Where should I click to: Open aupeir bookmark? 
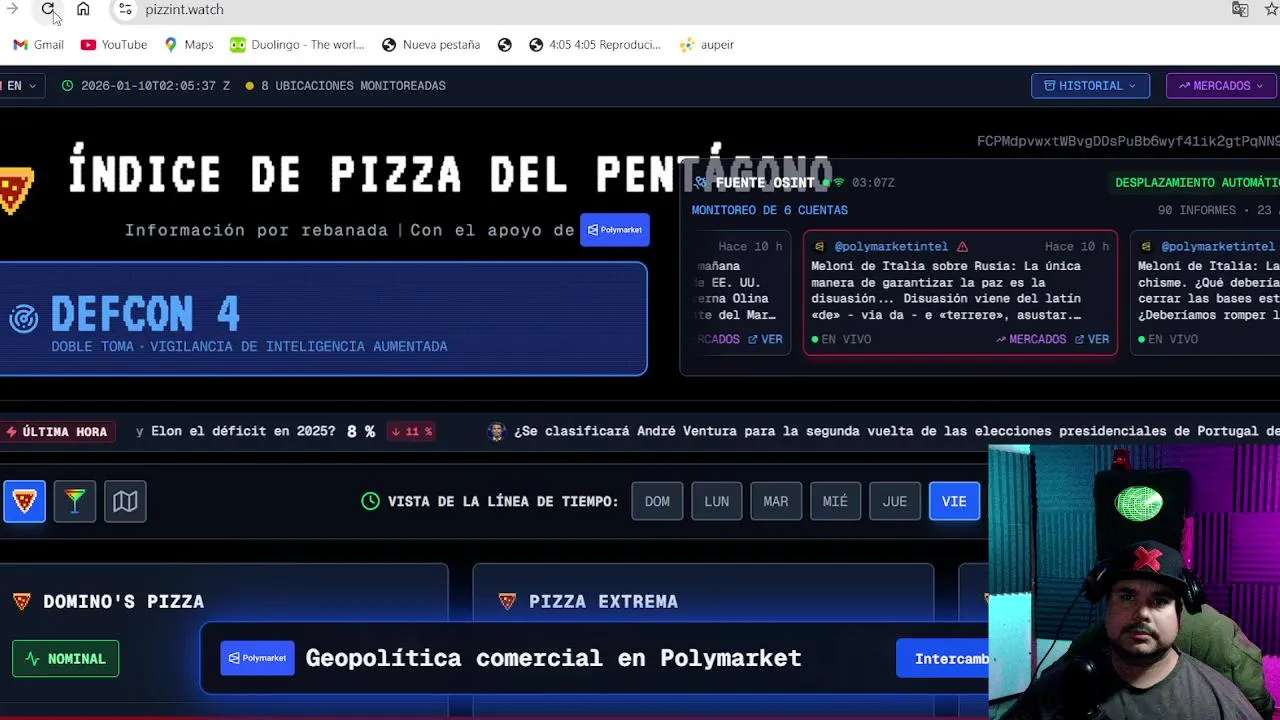pos(706,44)
